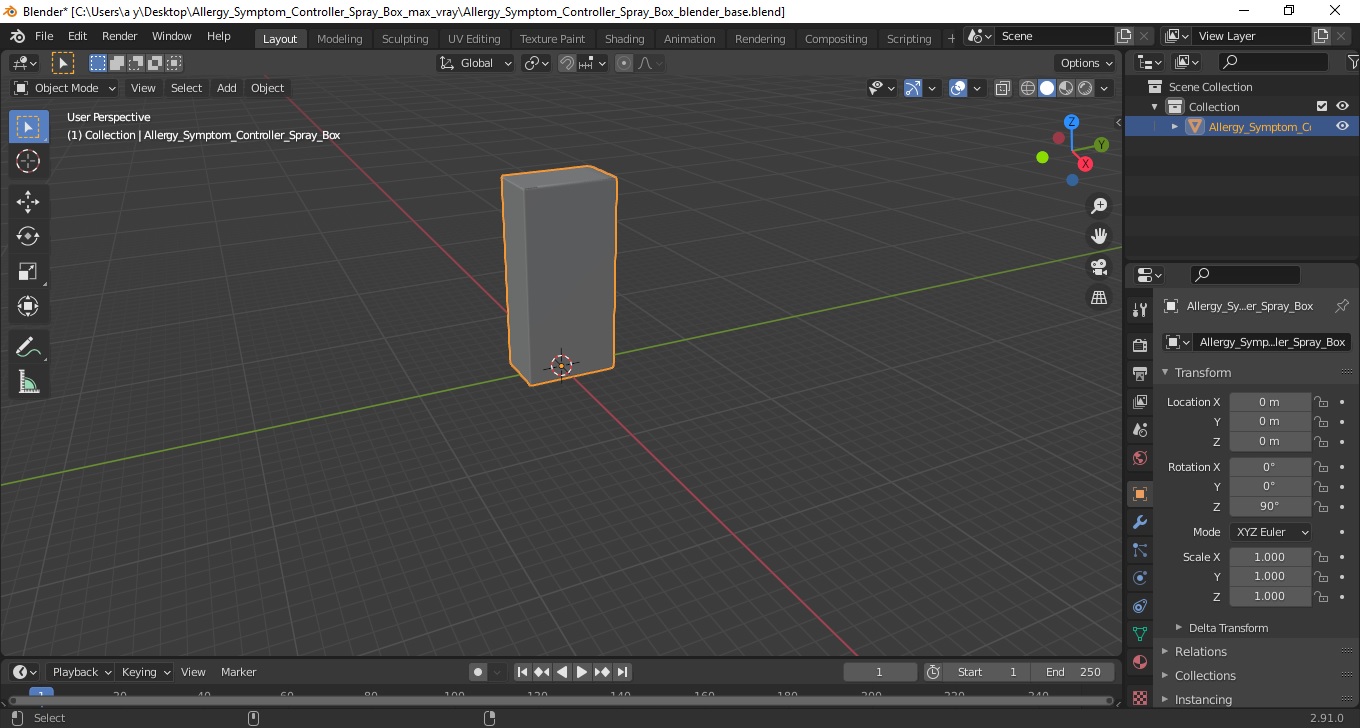The image size is (1360, 728).
Task: Toggle auto keying record button
Action: point(478,672)
